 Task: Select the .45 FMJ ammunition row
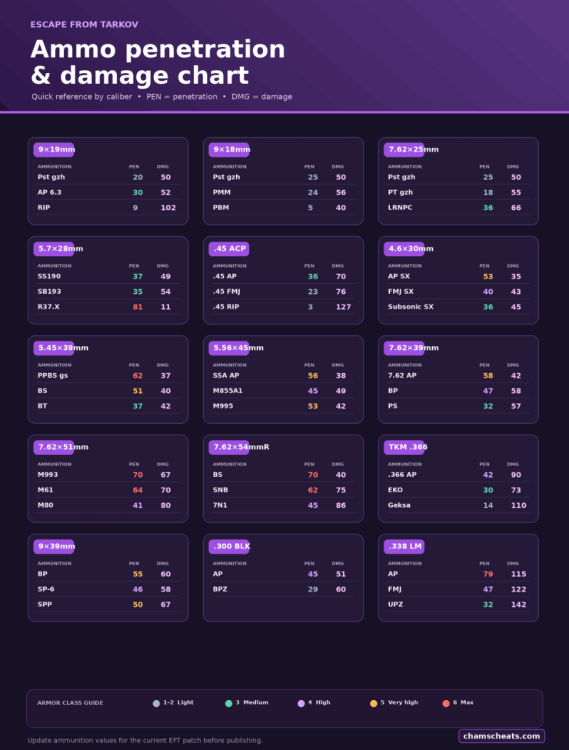pyautogui.click(x=283, y=291)
